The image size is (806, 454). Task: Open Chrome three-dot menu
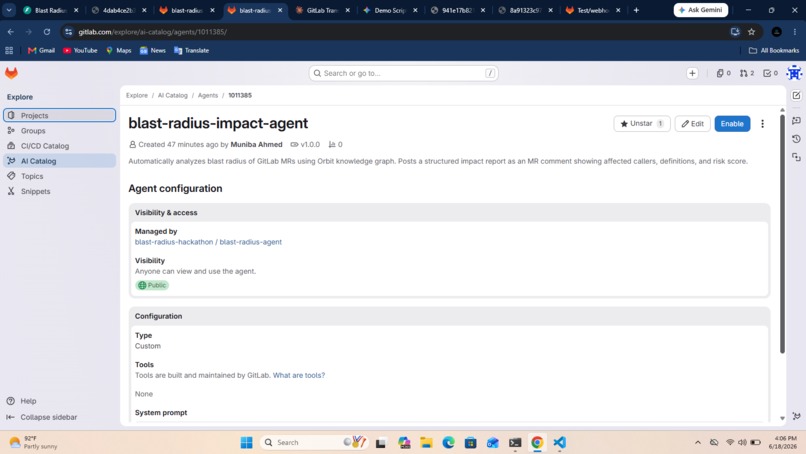pos(795,32)
